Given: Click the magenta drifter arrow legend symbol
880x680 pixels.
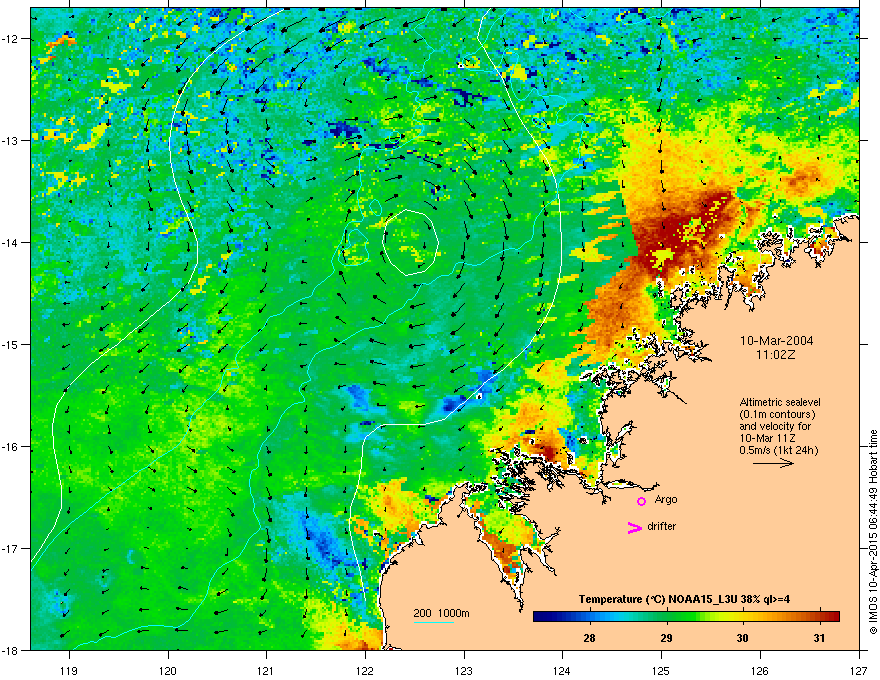Looking at the screenshot, I should pyautogui.click(x=634, y=527).
